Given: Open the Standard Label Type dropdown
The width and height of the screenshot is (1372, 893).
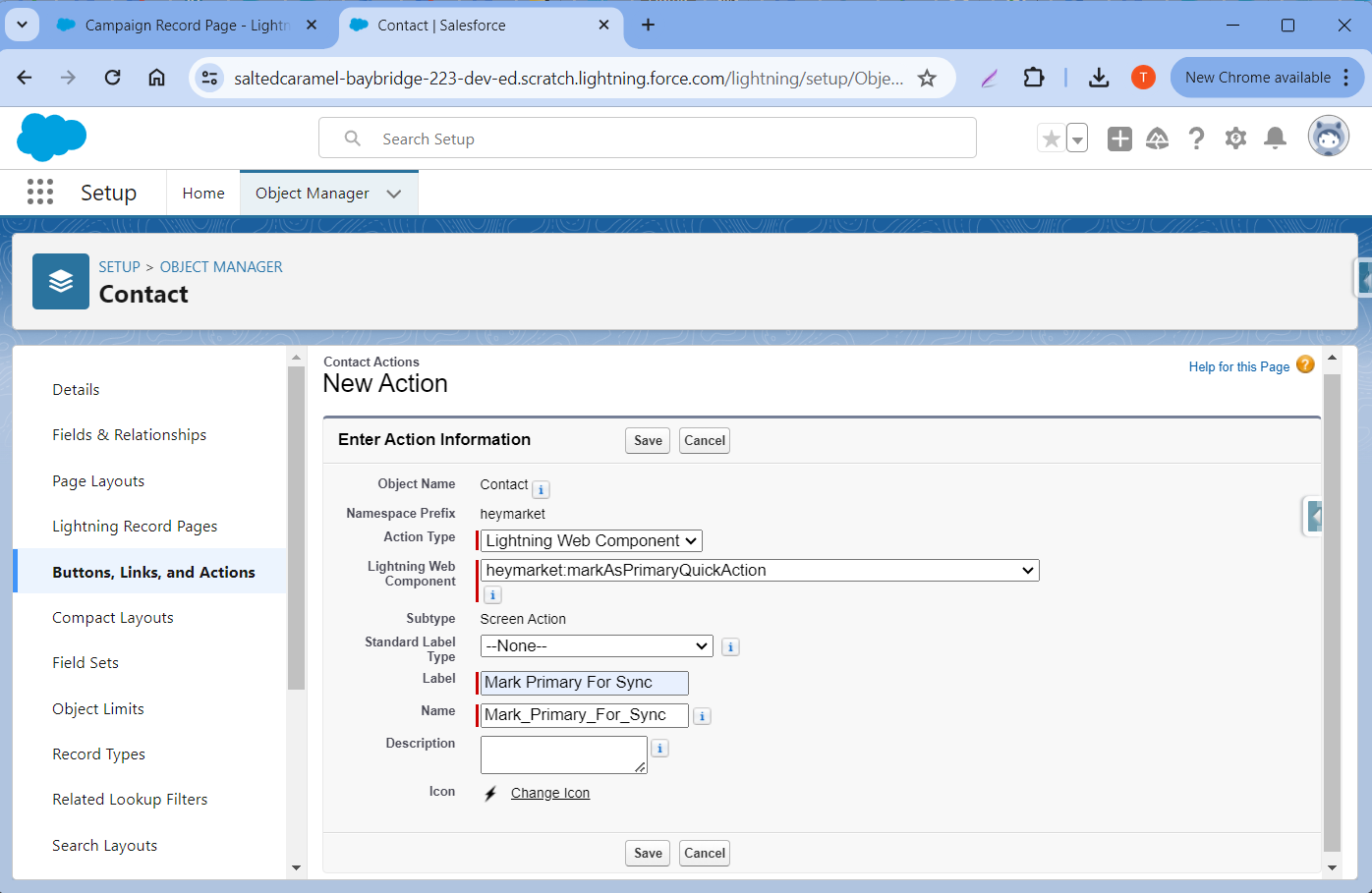Looking at the screenshot, I should 597,645.
